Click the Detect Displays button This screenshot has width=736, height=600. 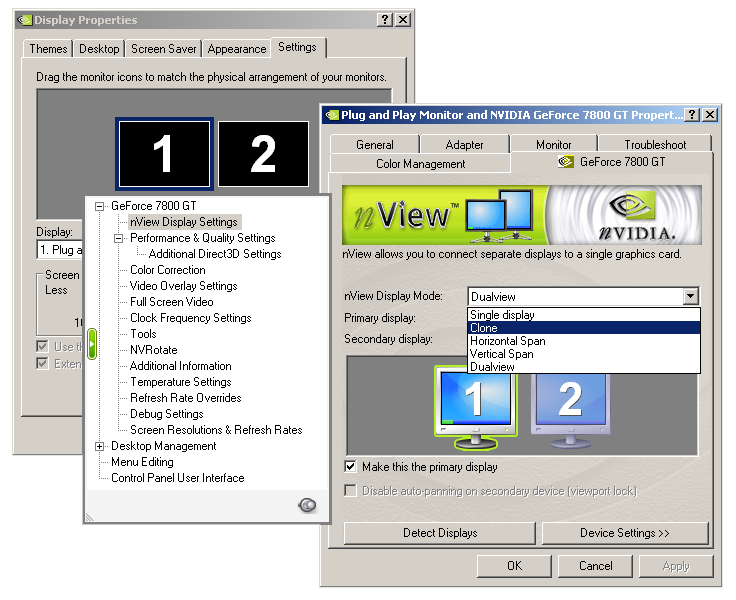pyautogui.click(x=440, y=533)
